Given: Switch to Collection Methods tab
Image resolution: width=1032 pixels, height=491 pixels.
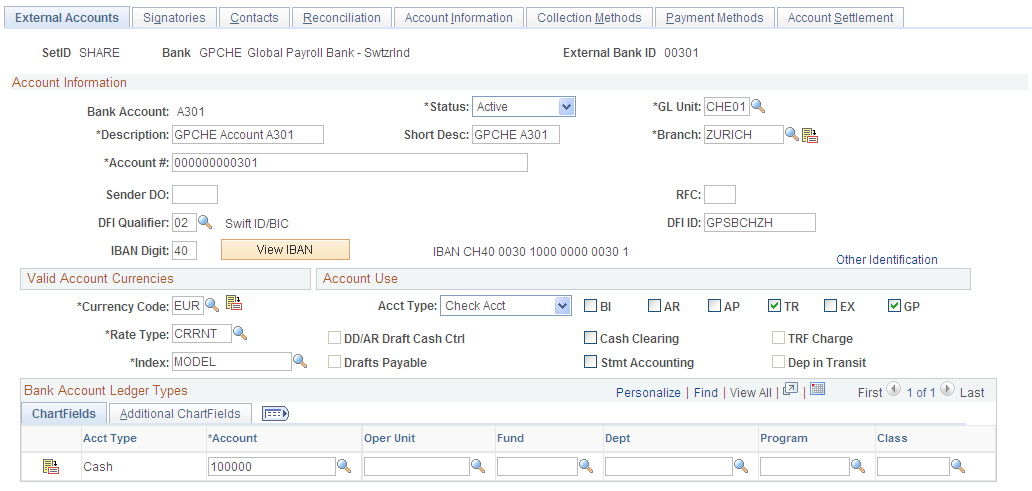Looking at the screenshot, I should click(589, 18).
